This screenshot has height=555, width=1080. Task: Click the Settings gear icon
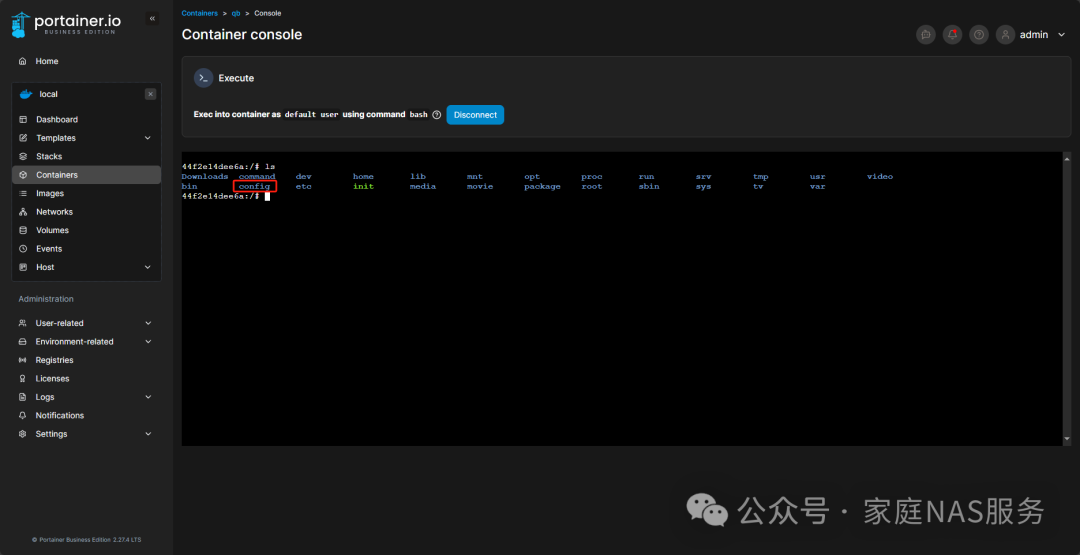pyautogui.click(x=22, y=434)
